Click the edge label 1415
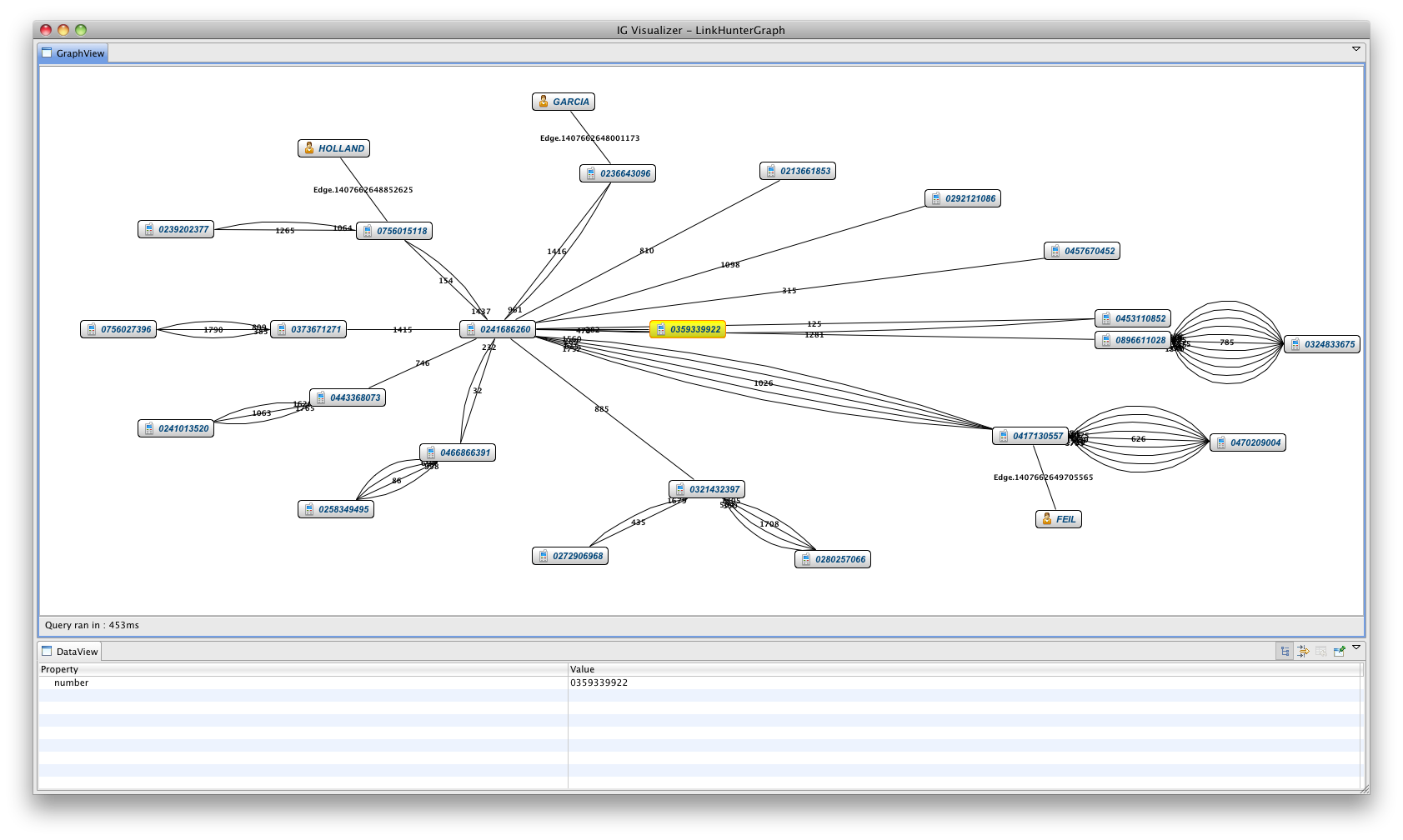Image resolution: width=1403 pixels, height=840 pixels. pyautogui.click(x=403, y=330)
